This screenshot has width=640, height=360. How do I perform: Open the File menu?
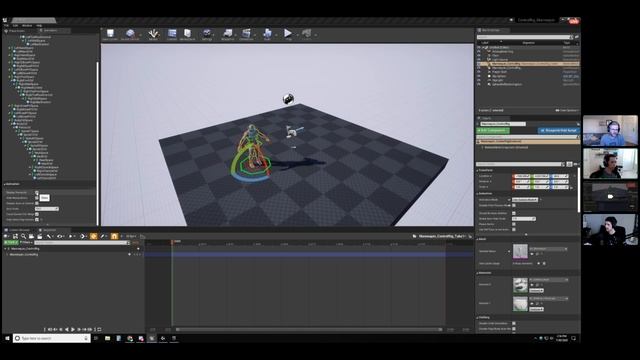click(x=6, y=25)
